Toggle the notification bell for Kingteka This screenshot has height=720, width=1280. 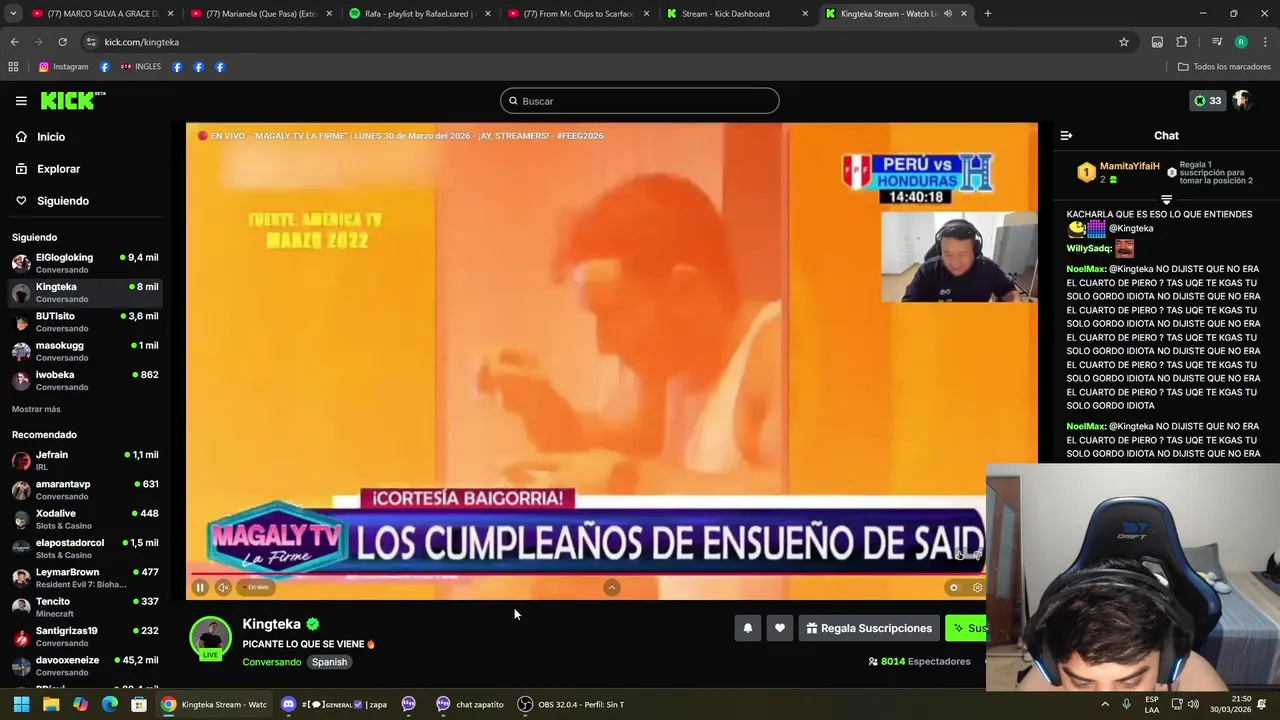coord(747,628)
